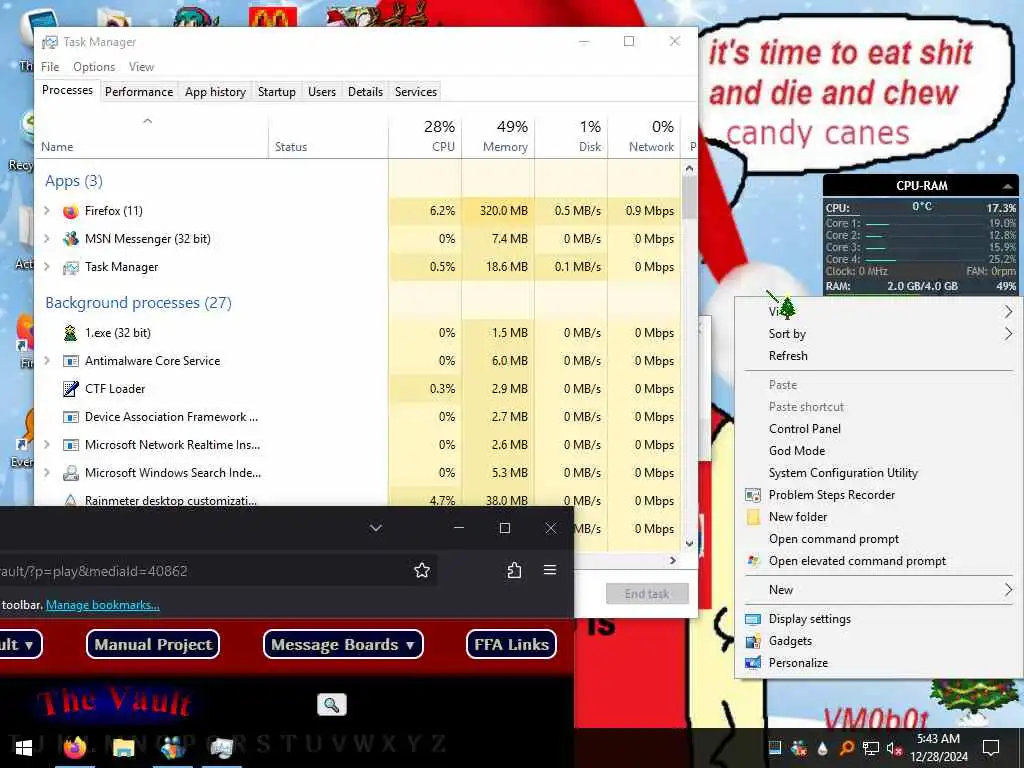This screenshot has height=768, width=1024.
Task: Sort processes by the Name column header
Action: point(151,136)
